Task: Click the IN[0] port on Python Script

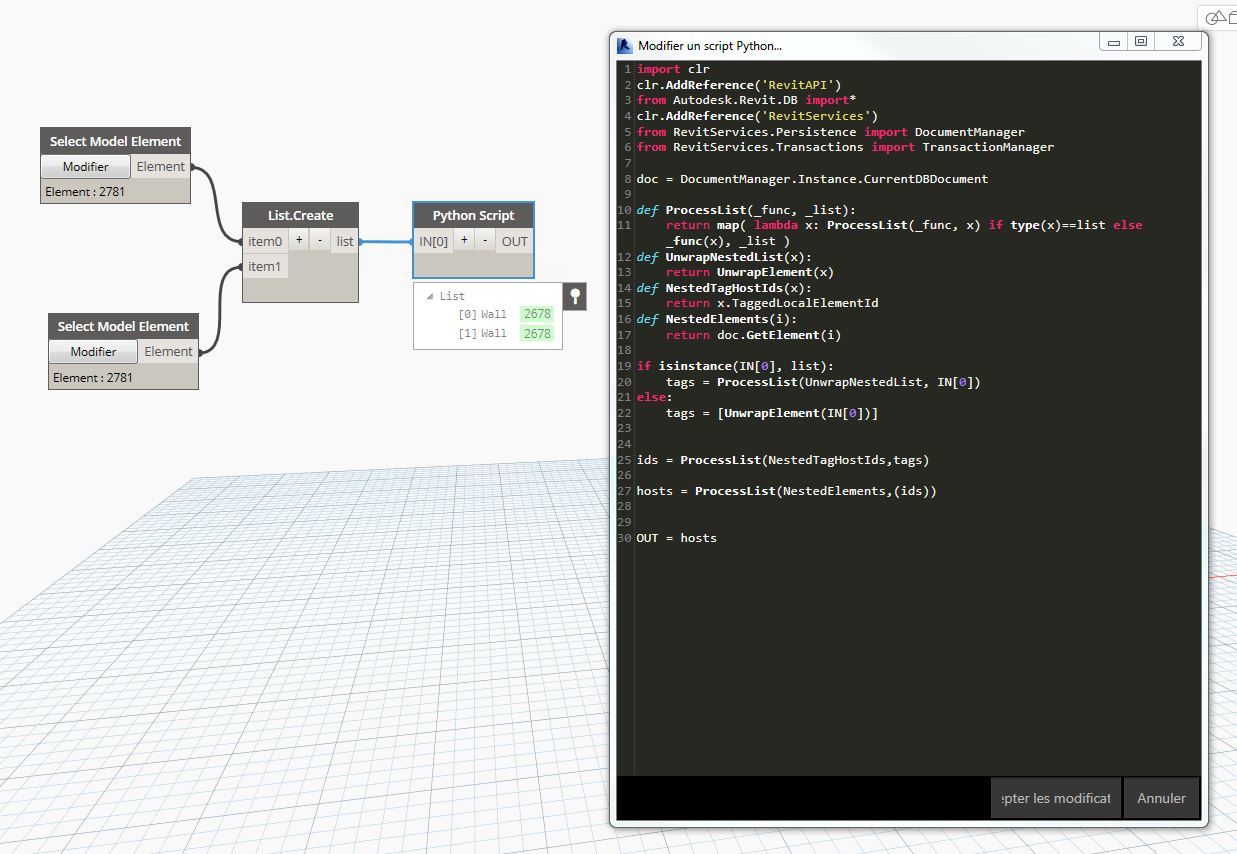Action: pos(434,241)
